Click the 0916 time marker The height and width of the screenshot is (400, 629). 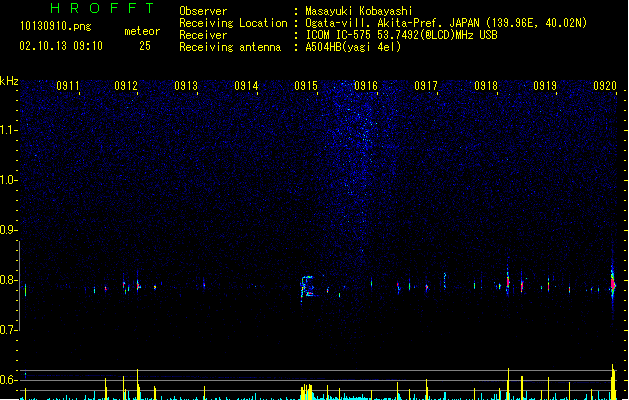366,86
